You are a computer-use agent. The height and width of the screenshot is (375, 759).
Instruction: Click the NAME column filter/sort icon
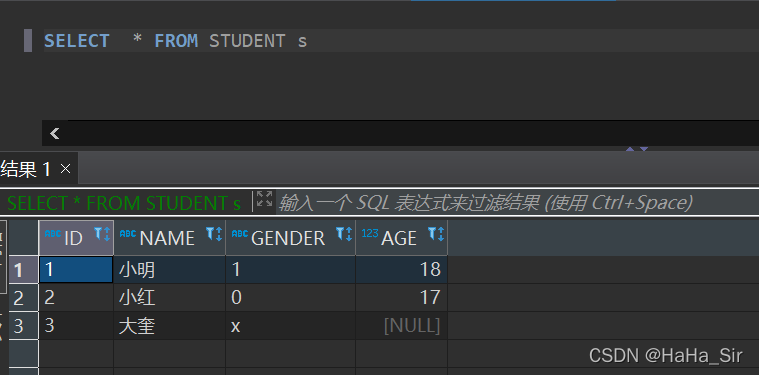click(214, 234)
